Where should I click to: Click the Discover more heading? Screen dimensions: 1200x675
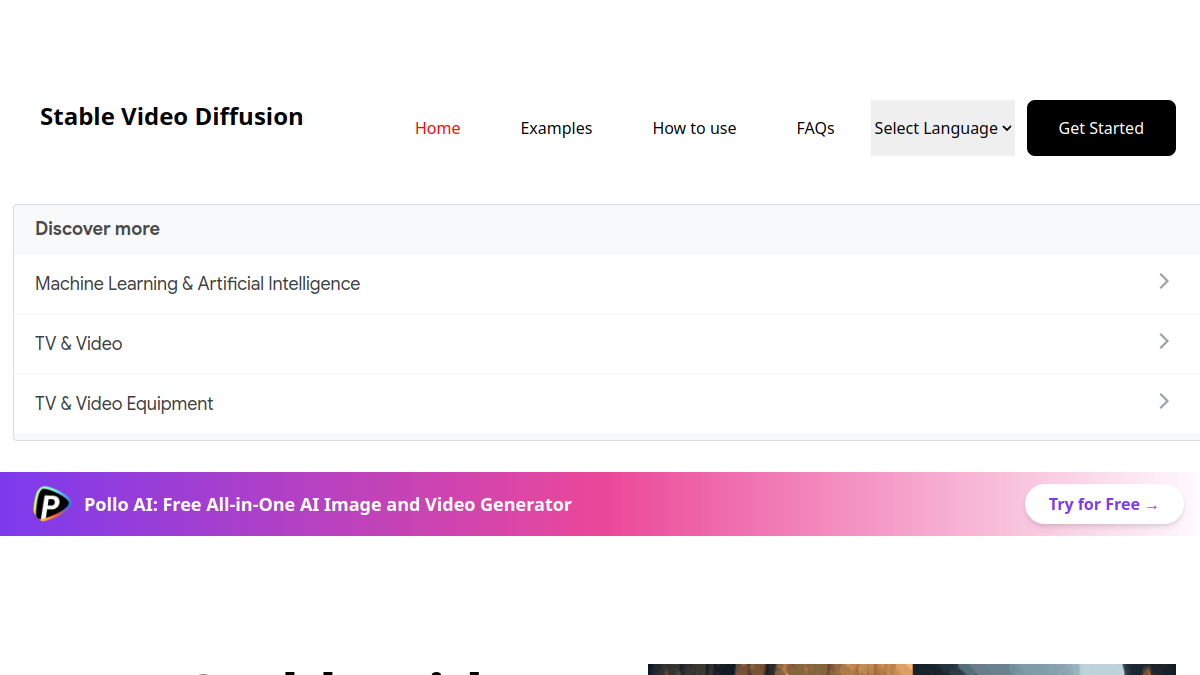98,229
